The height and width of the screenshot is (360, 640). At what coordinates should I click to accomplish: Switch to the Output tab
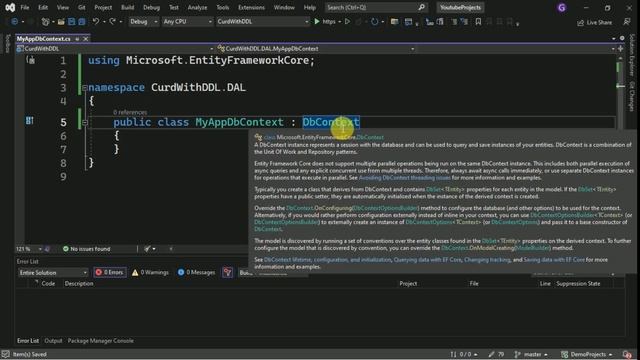tap(53, 340)
